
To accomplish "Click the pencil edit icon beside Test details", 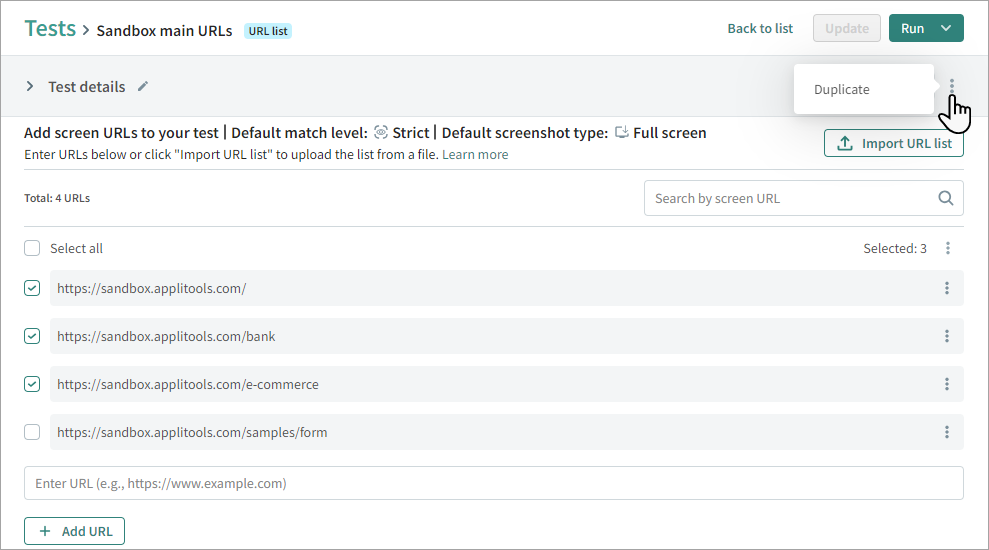I will click(143, 87).
